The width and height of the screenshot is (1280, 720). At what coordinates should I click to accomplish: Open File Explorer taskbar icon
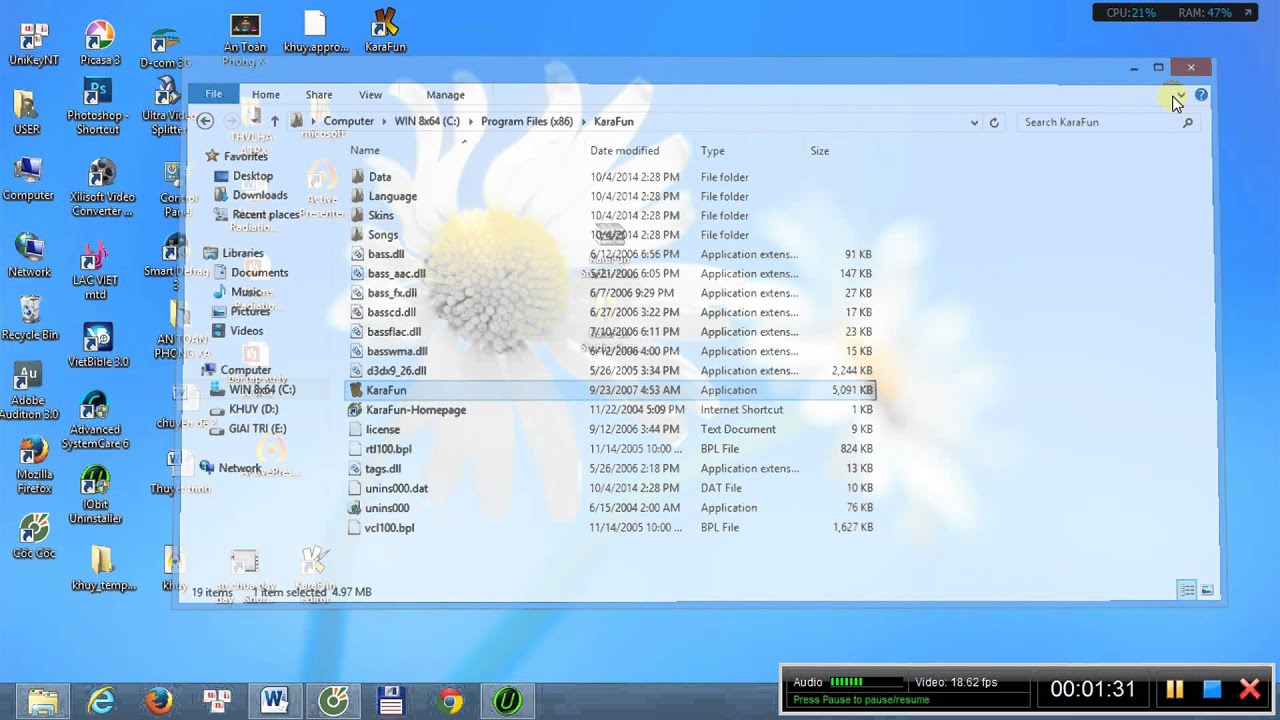tap(43, 701)
